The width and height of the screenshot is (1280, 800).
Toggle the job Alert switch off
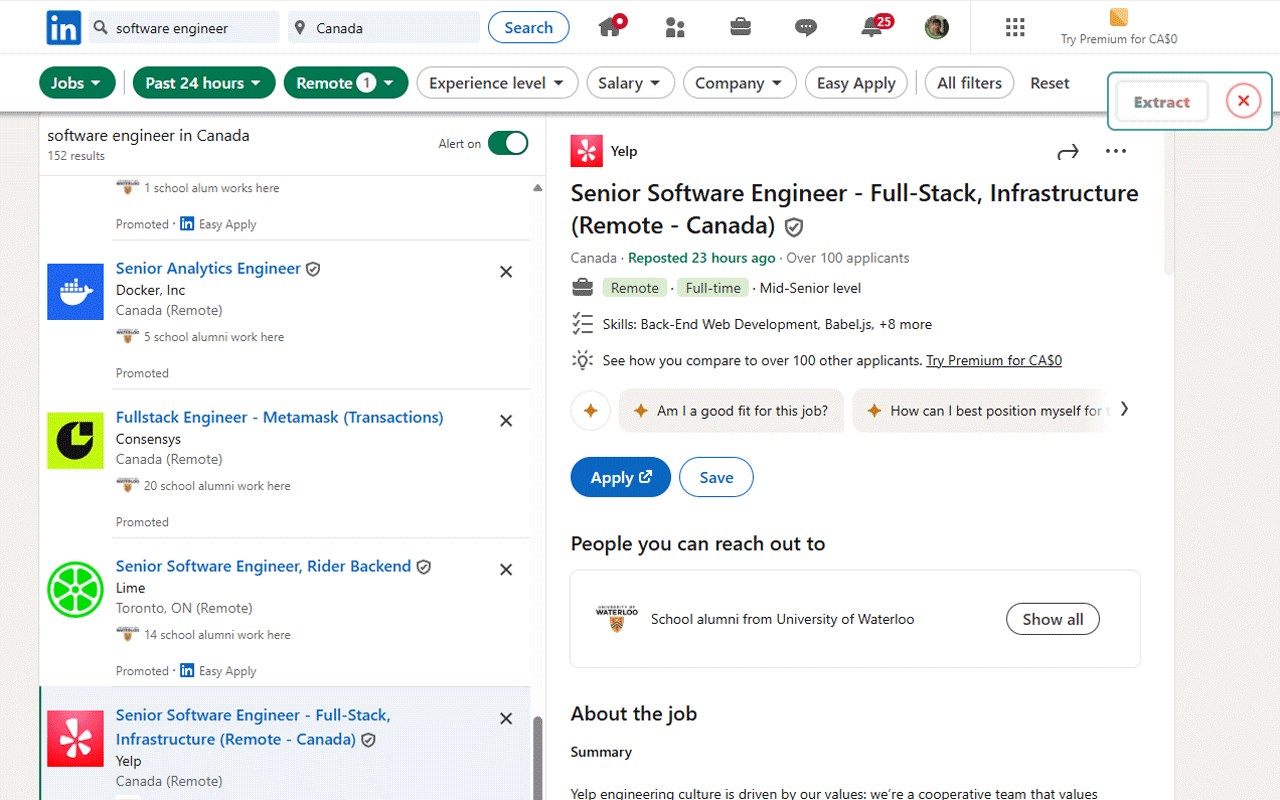coord(508,143)
